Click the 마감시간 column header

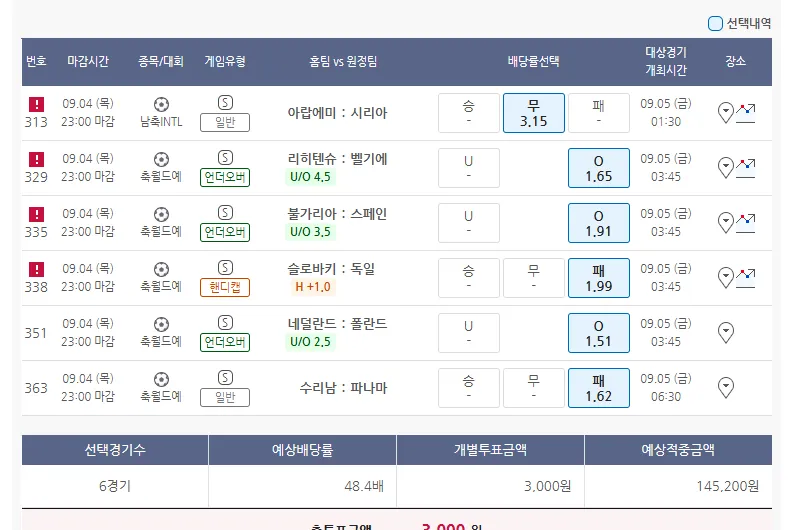coord(88,61)
